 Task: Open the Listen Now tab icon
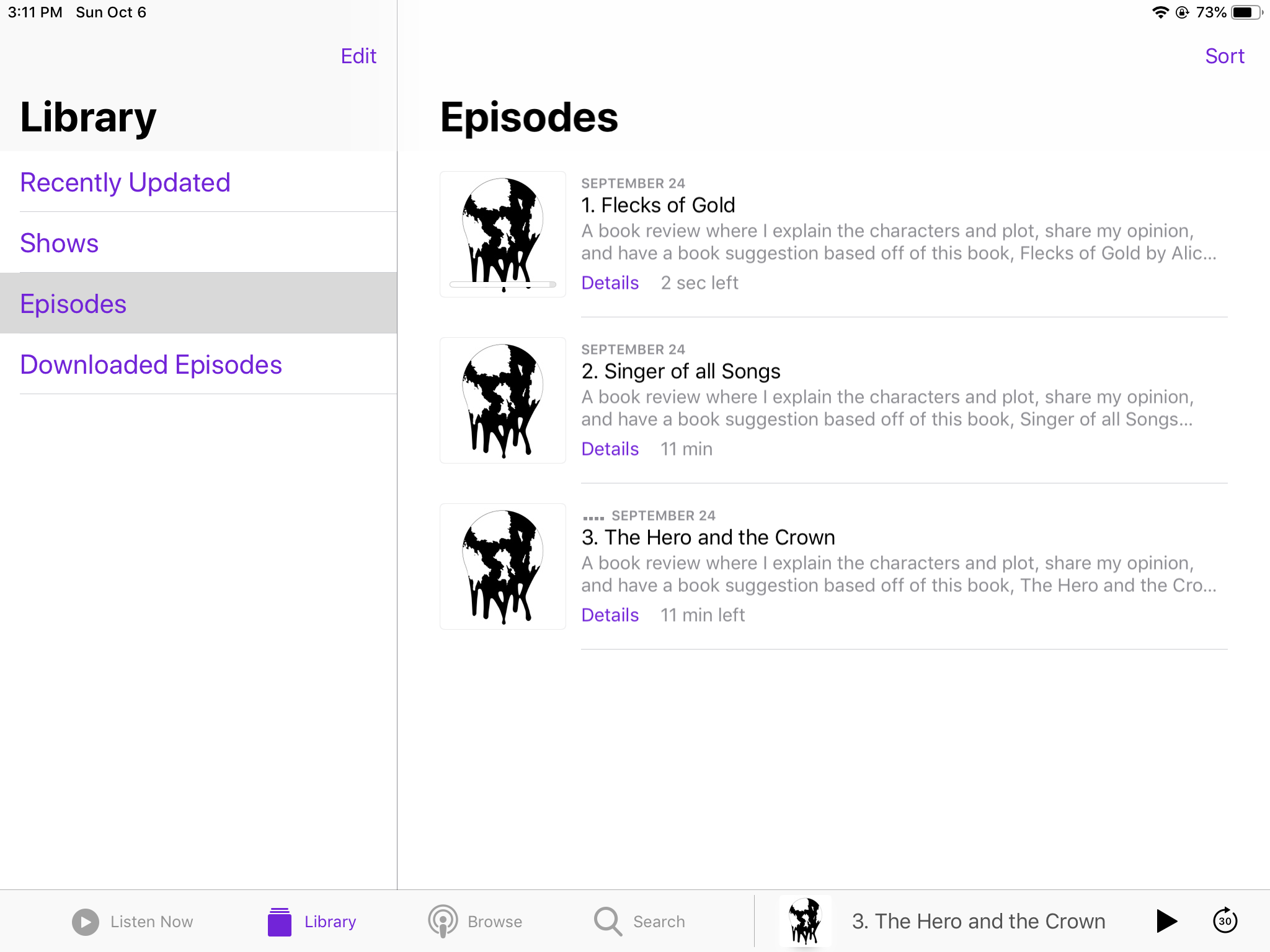85,921
